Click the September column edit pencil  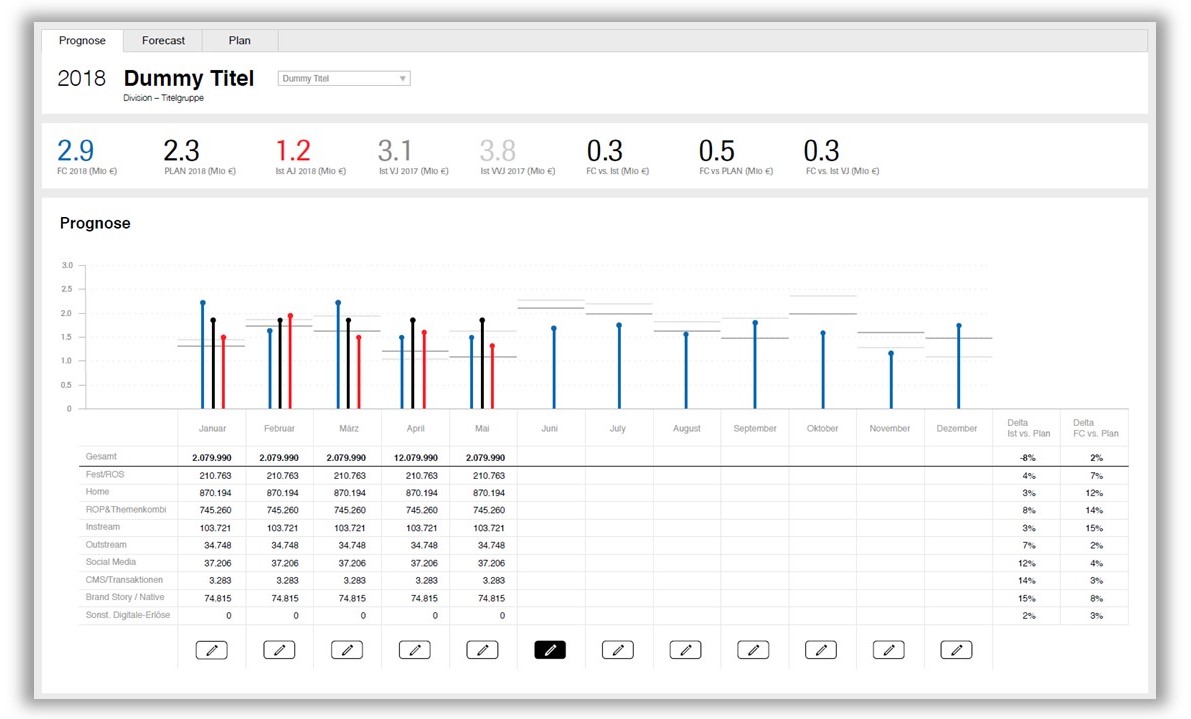[753, 650]
